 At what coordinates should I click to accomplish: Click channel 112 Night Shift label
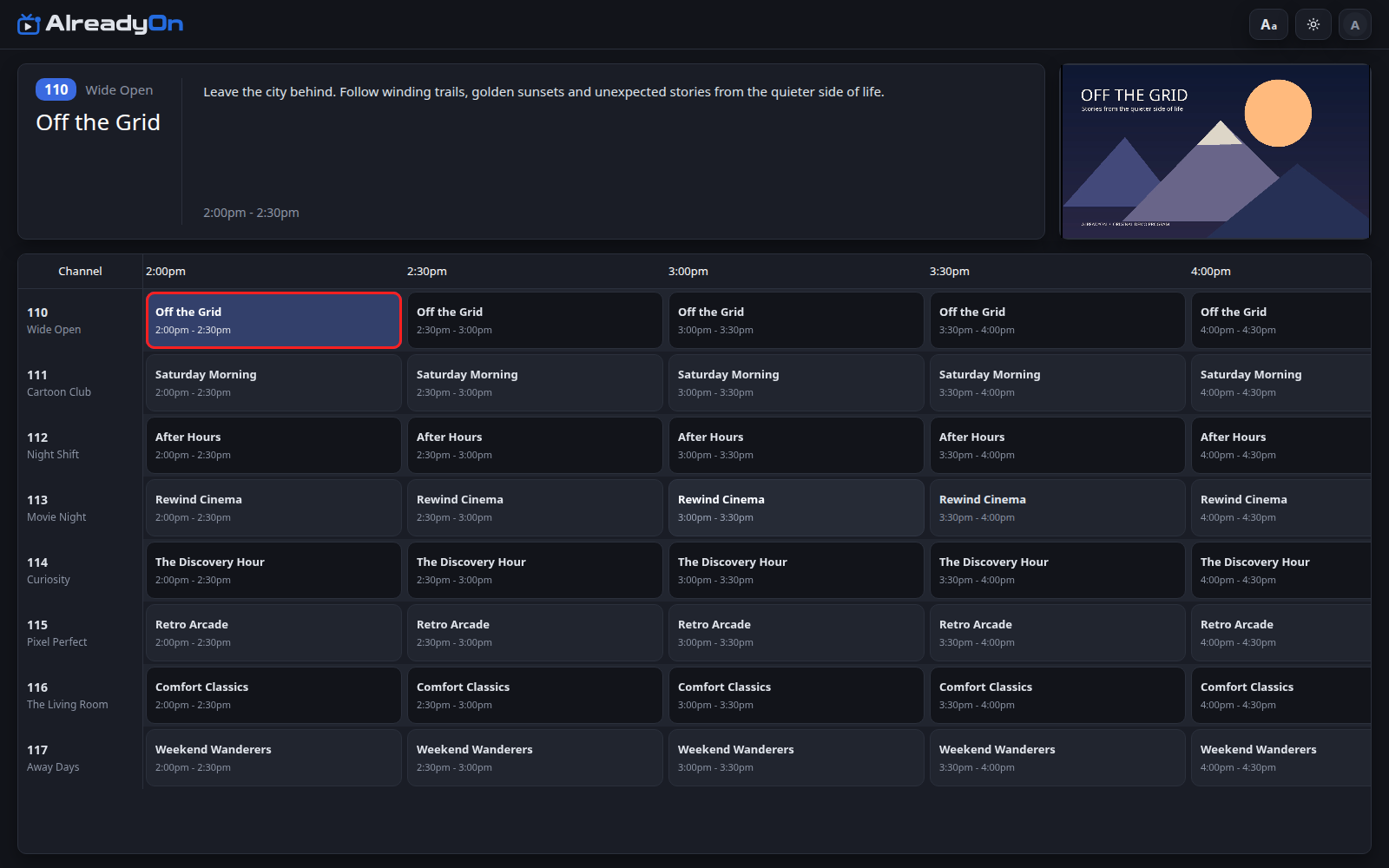click(x=80, y=445)
